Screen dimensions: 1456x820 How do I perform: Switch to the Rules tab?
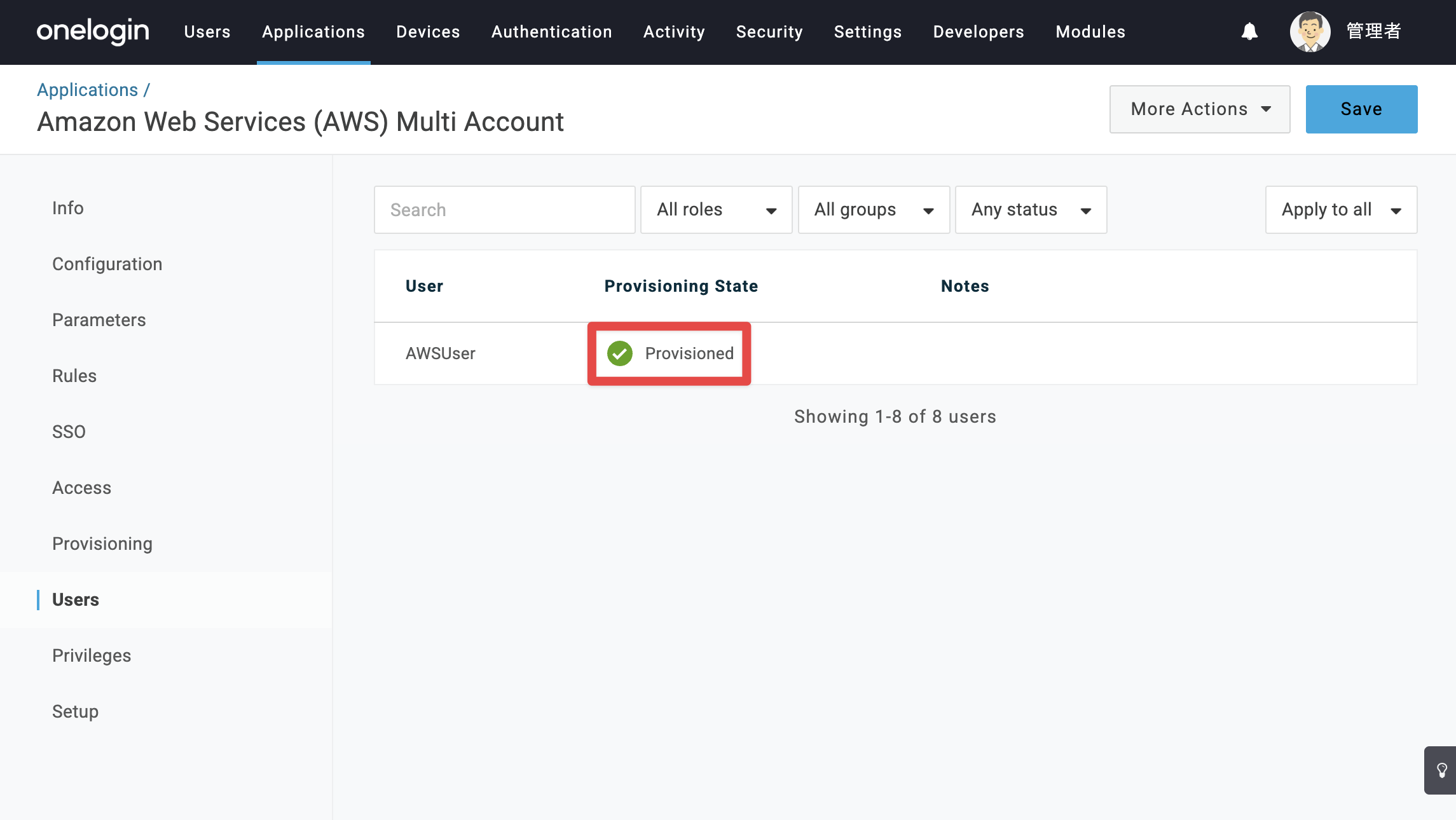coord(74,376)
